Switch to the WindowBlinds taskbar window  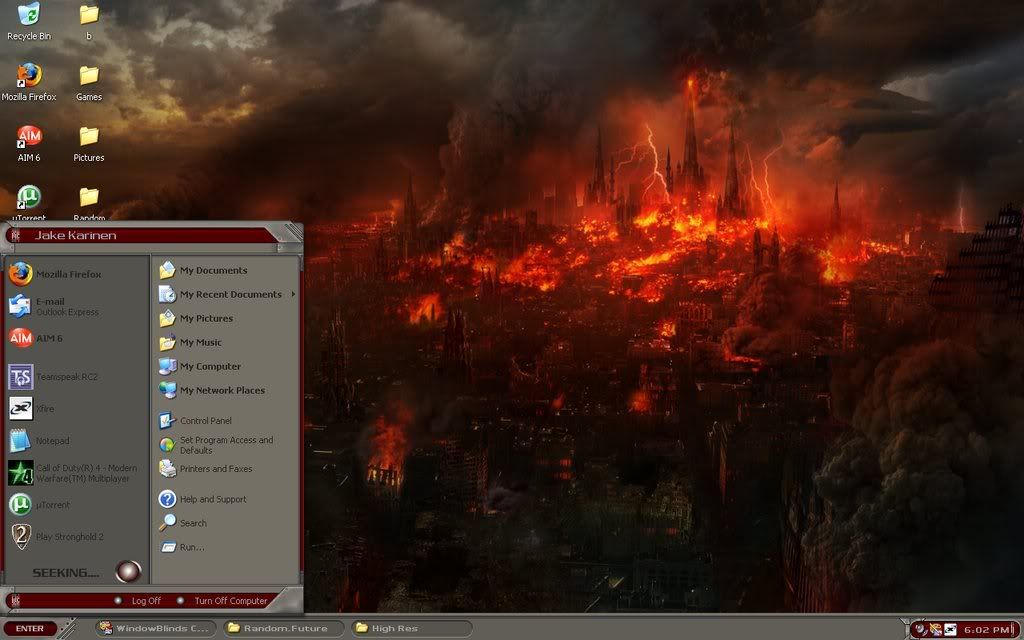155,629
